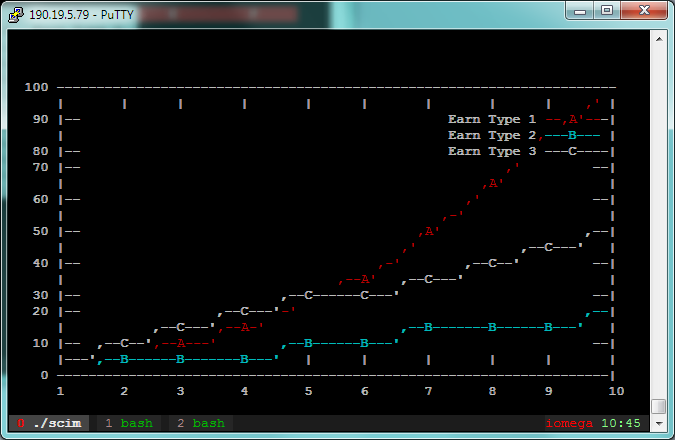Minimize the PuTTY window
This screenshot has width=675, height=440.
[580, 11]
